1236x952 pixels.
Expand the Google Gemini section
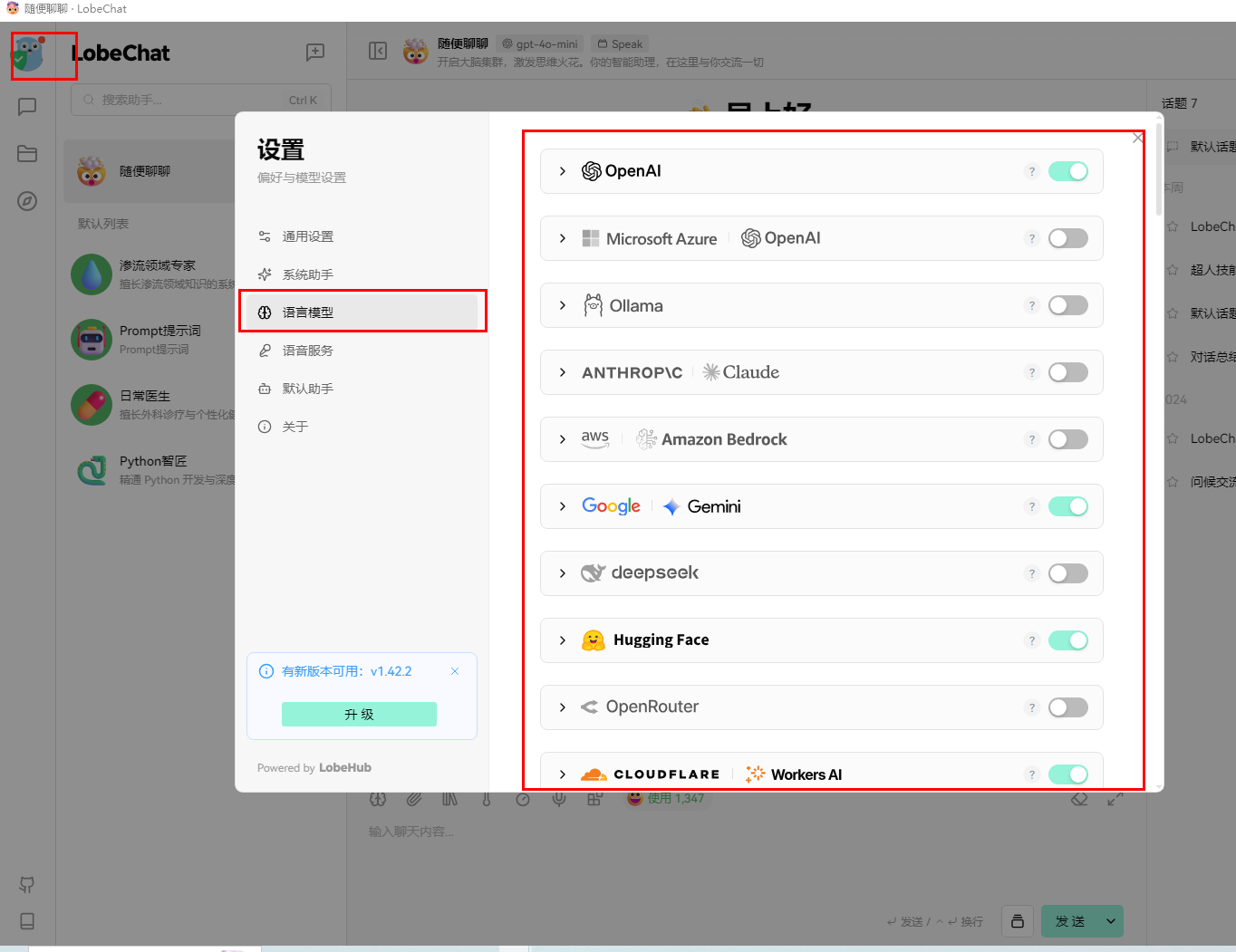(563, 506)
